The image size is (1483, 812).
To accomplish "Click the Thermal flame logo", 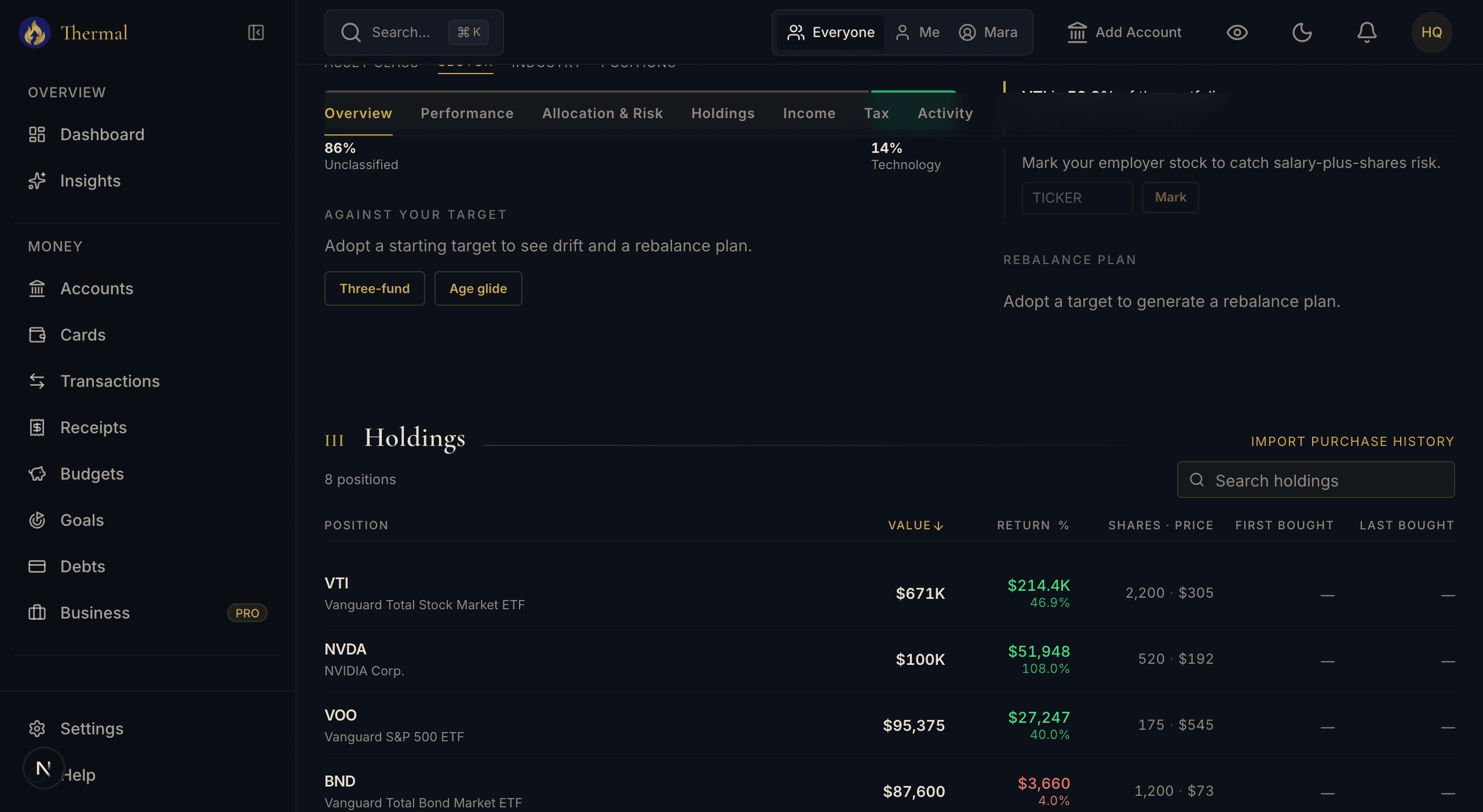I will click(x=35, y=32).
